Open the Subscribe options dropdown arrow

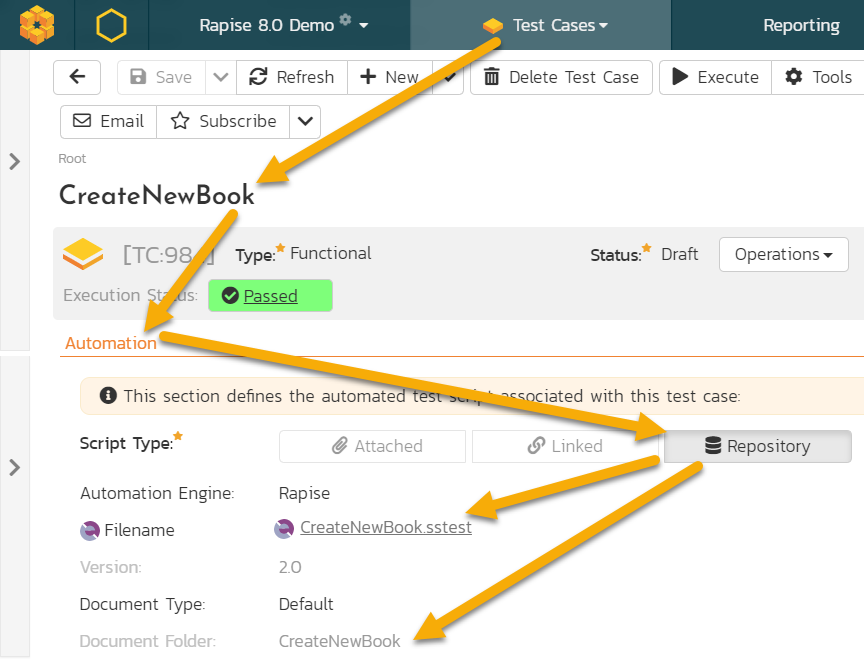305,121
